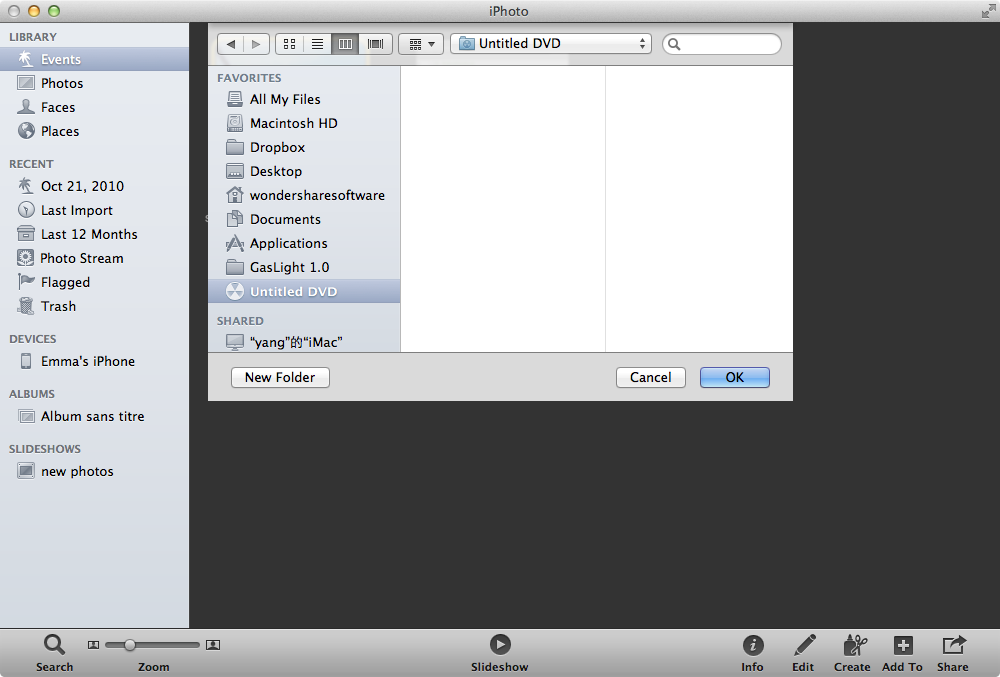Click the Trash can icon in sidebar
The image size is (1000, 677).
26,306
